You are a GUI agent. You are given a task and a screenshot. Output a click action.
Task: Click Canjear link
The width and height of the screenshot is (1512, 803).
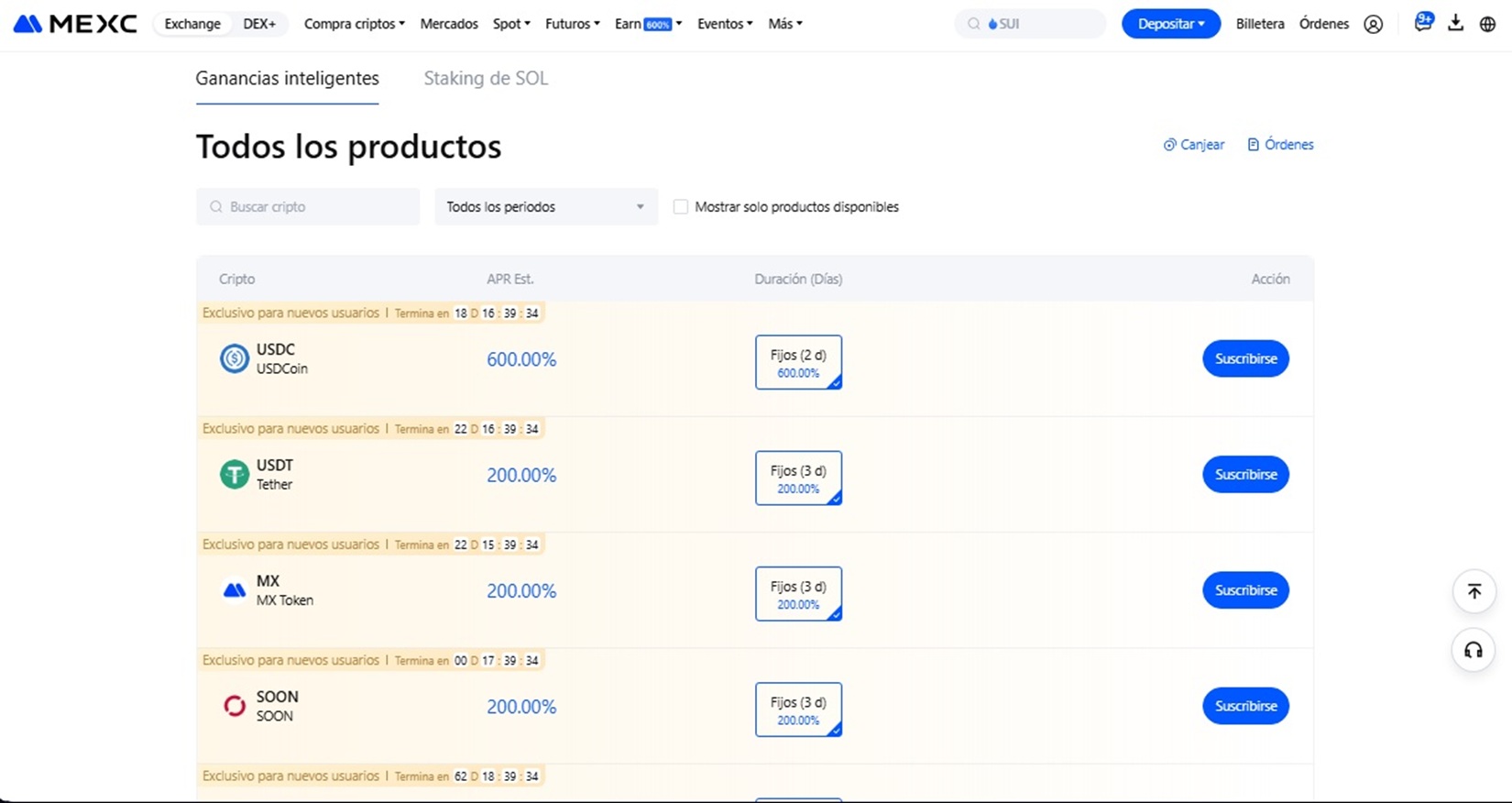[1194, 145]
